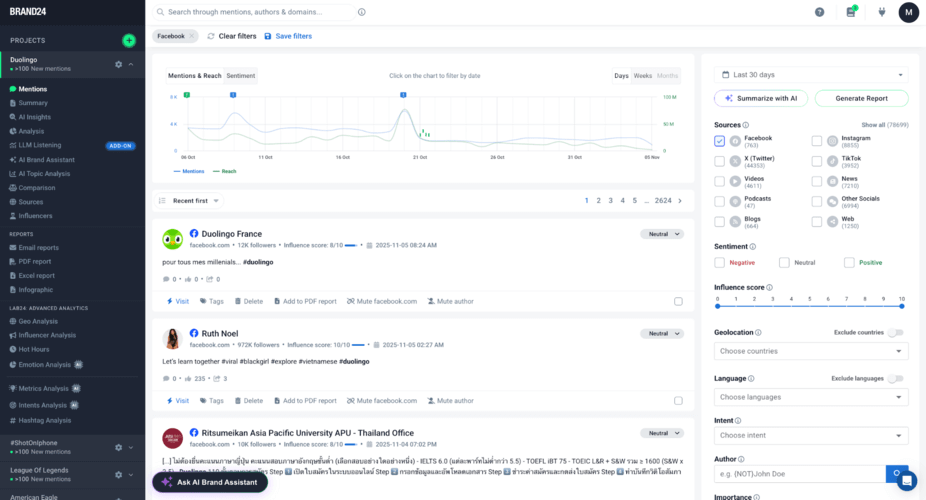Screen dimensions: 926x500
Task: Open Influencers in the sidebar
Action: tap(35, 216)
